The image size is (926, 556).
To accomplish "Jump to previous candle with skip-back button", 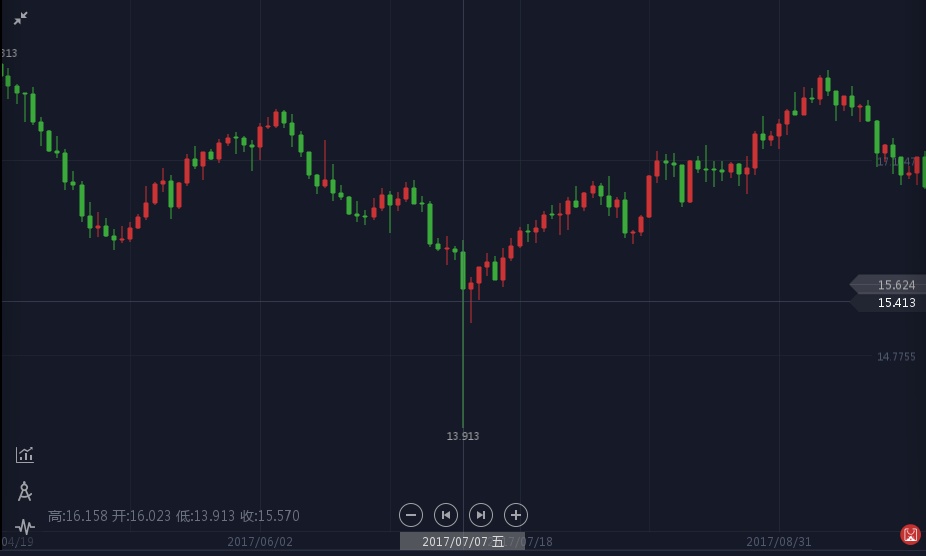I will pos(446,515).
